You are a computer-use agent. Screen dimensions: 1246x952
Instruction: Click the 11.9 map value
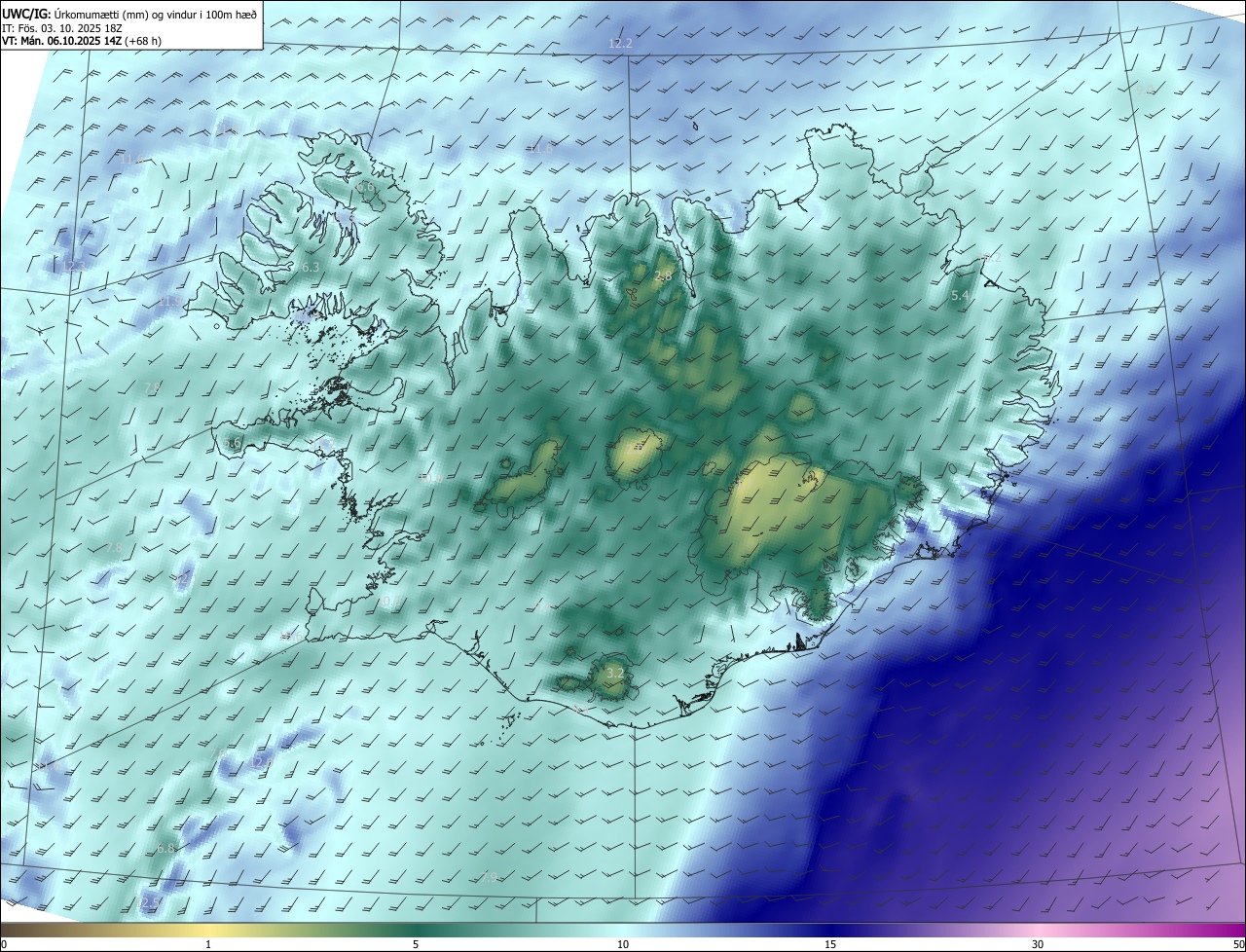click(170, 302)
